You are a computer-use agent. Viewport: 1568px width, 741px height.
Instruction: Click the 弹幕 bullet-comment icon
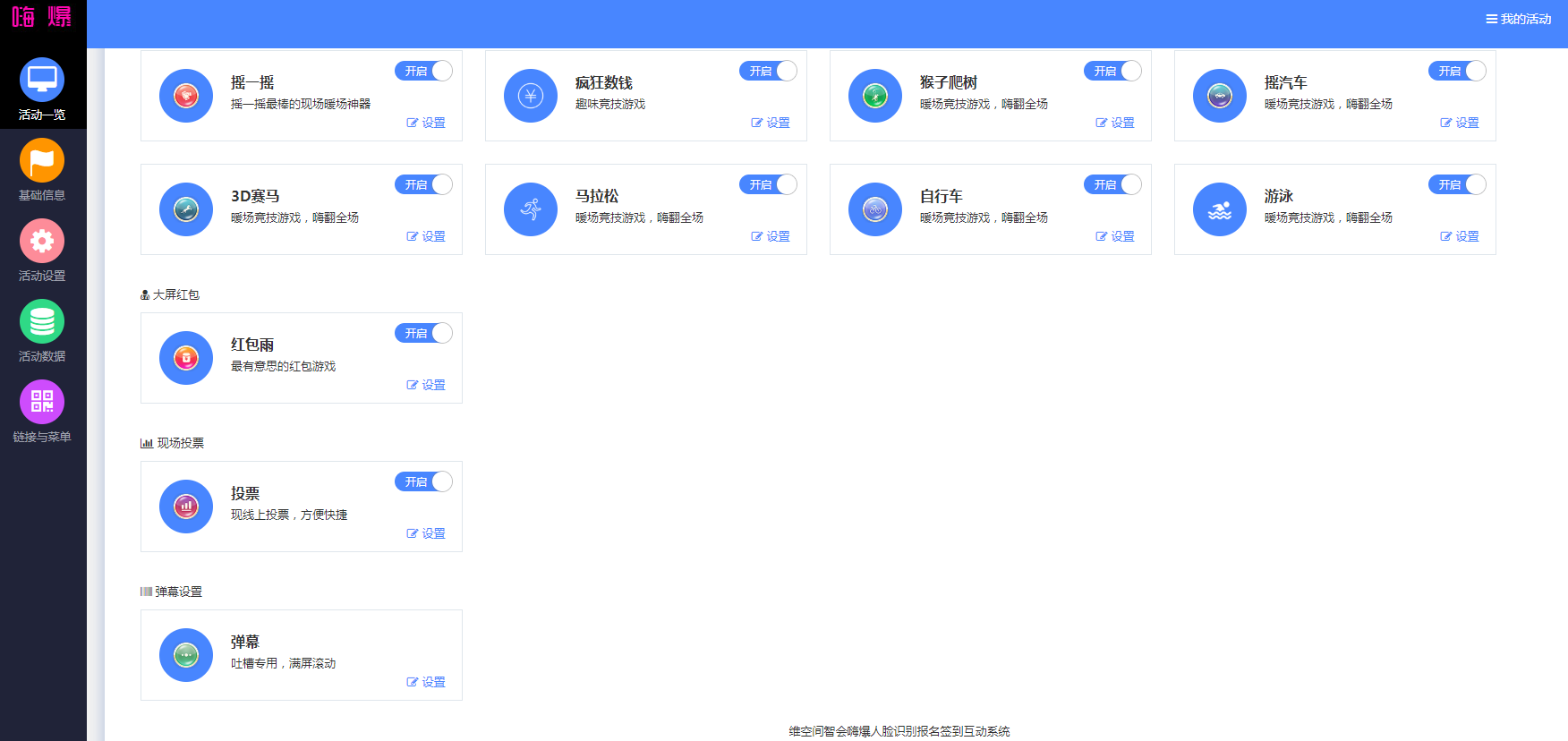186,655
